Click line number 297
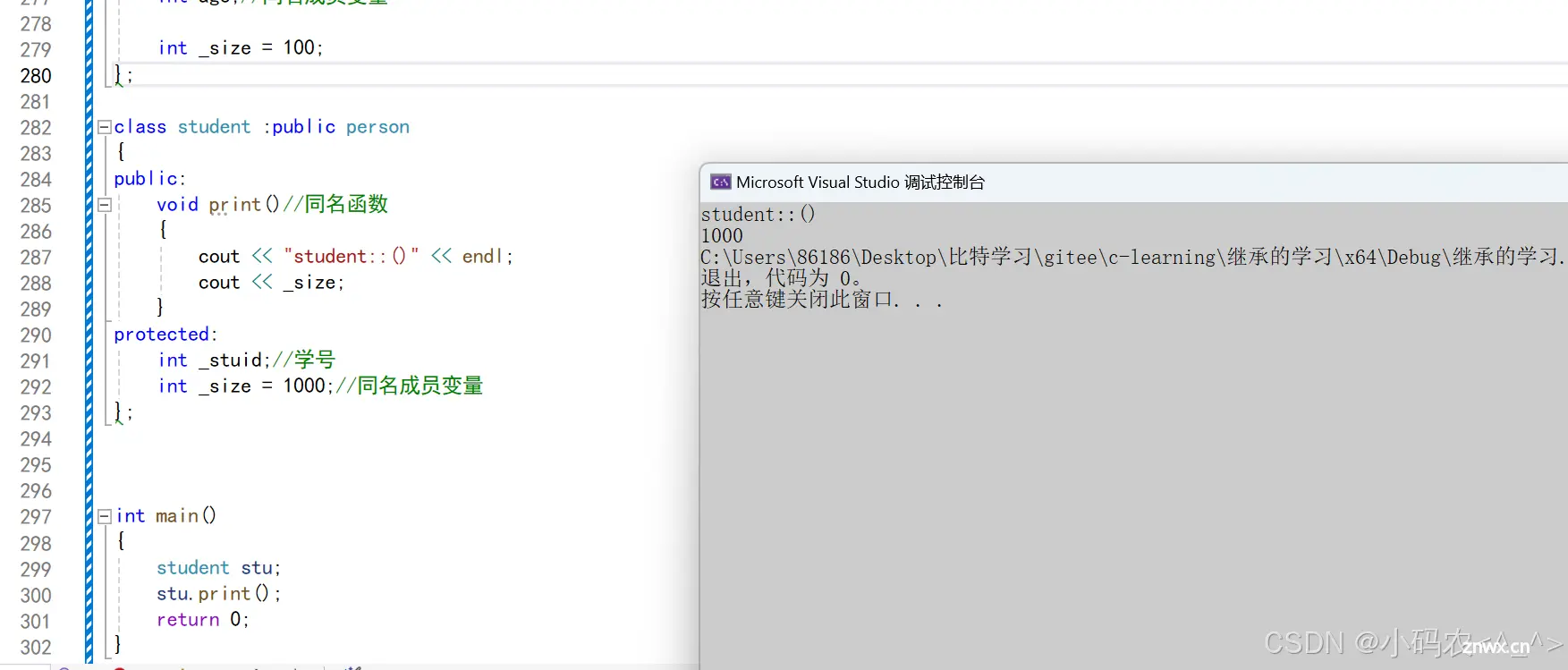This screenshot has height=670, width=1568. [36, 517]
